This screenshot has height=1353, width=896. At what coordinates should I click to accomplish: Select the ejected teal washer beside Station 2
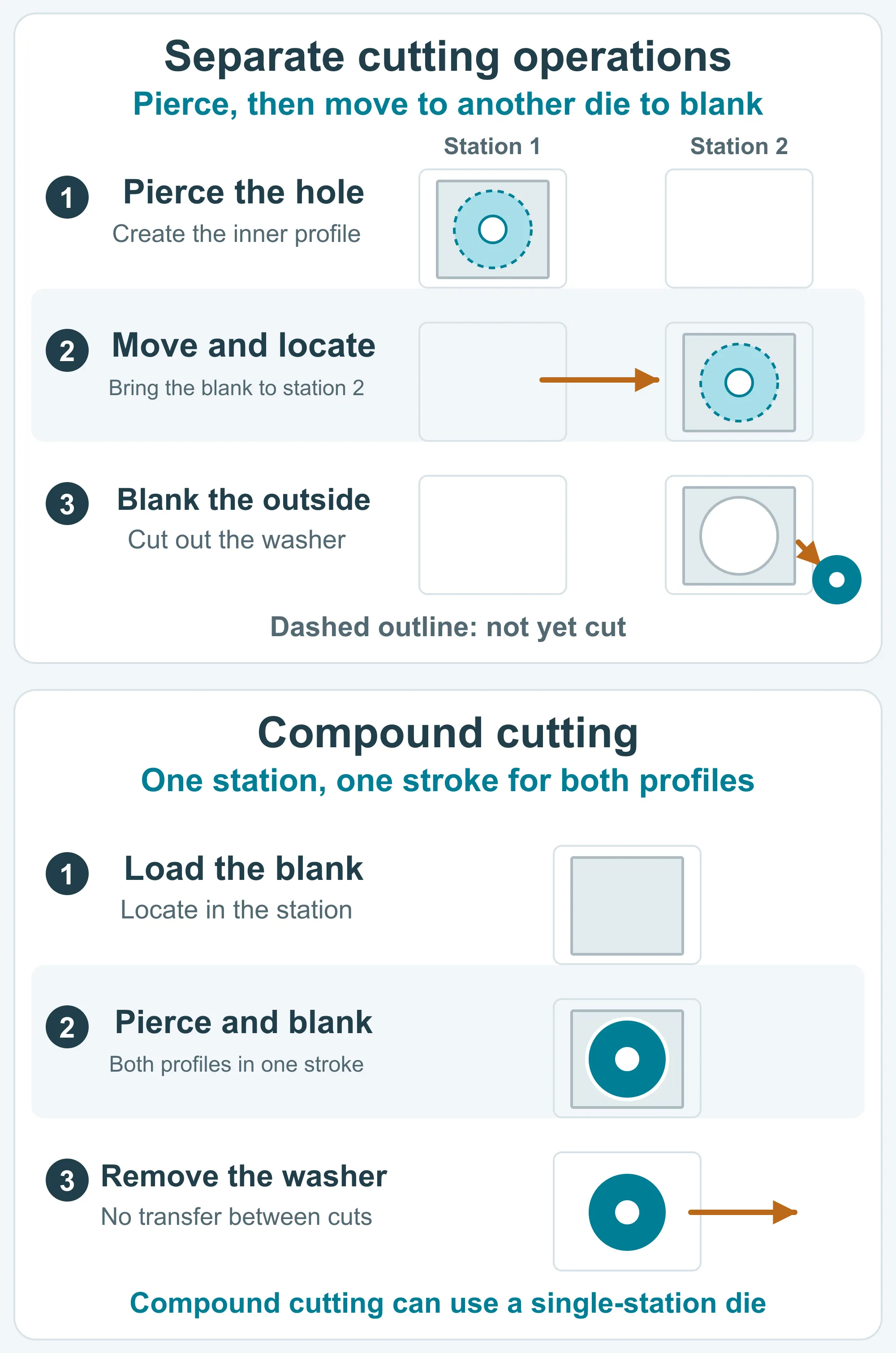[x=836, y=579]
